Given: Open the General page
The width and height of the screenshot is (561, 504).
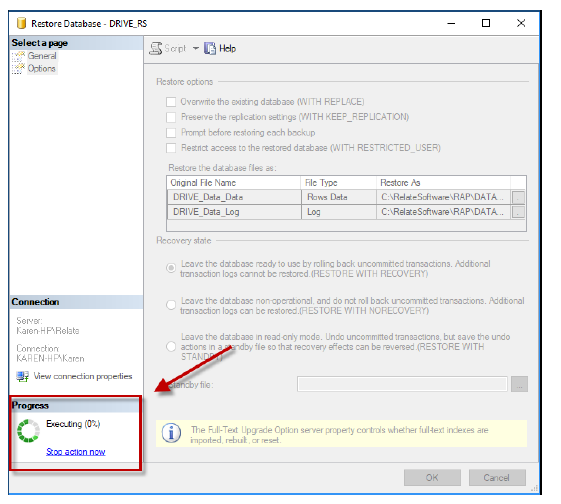Looking at the screenshot, I should (42, 56).
